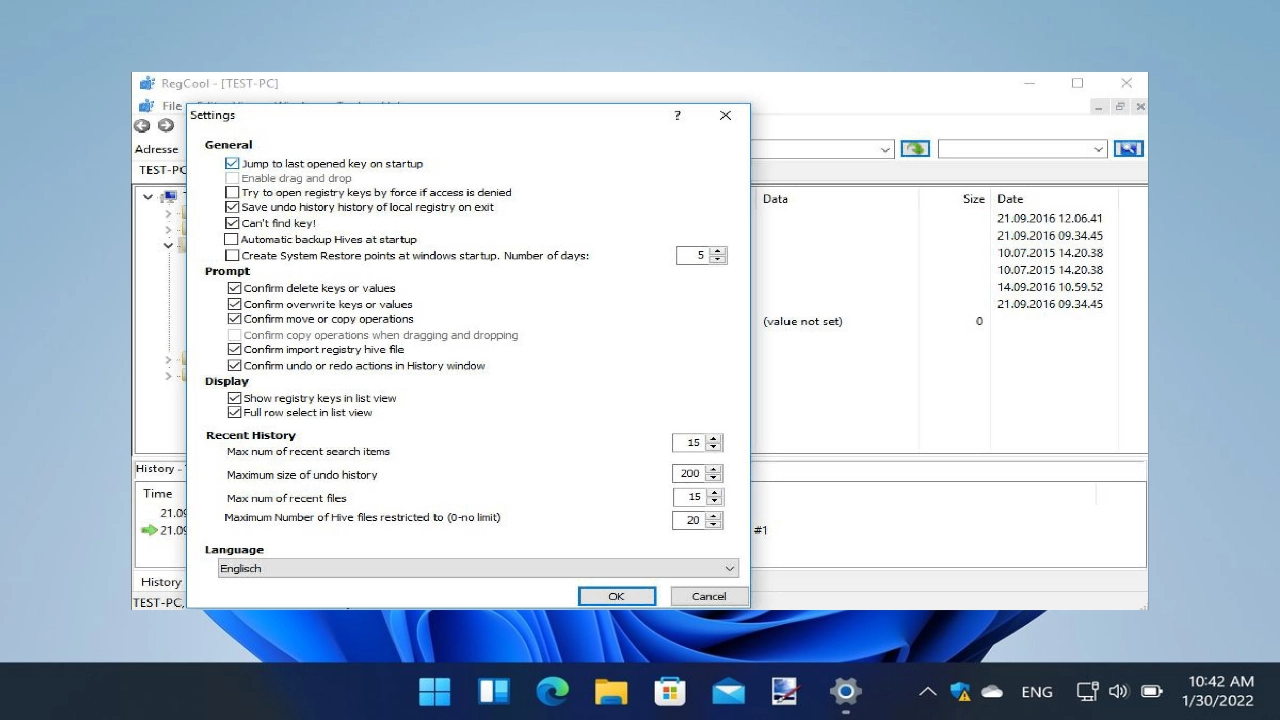
Task: Click the Windows Security shield tray icon
Action: point(960,691)
